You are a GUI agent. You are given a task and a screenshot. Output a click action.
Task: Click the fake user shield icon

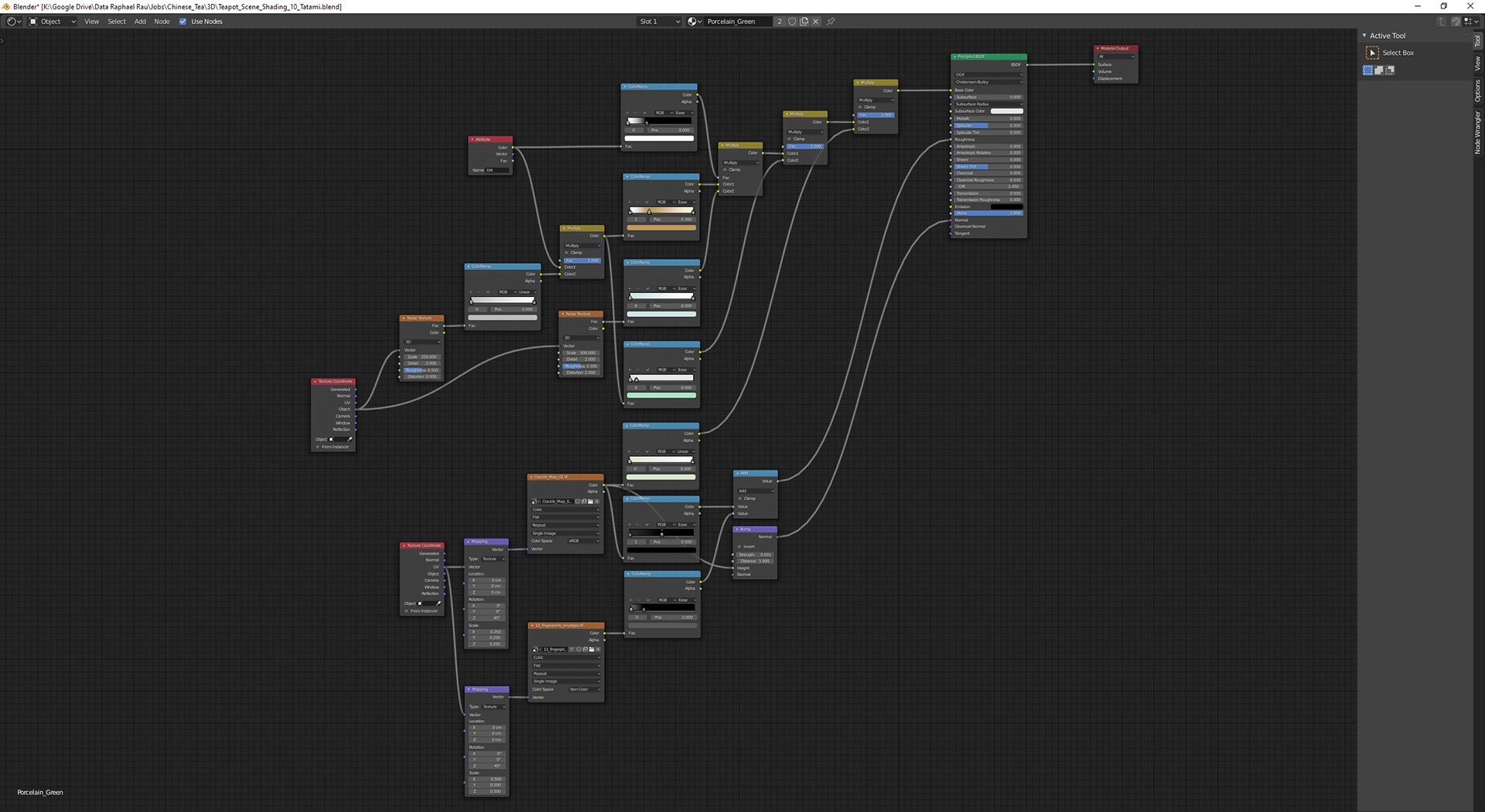(792, 22)
